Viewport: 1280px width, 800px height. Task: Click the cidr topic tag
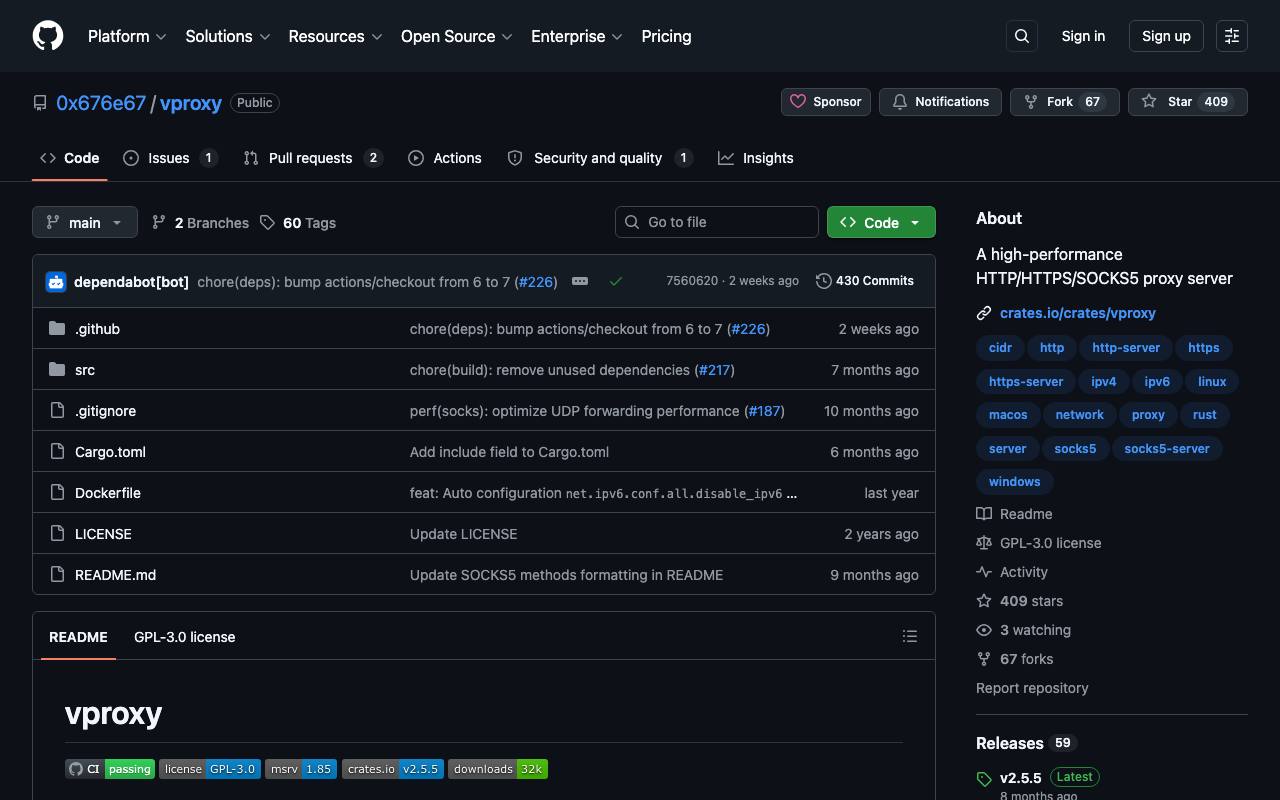click(1000, 348)
